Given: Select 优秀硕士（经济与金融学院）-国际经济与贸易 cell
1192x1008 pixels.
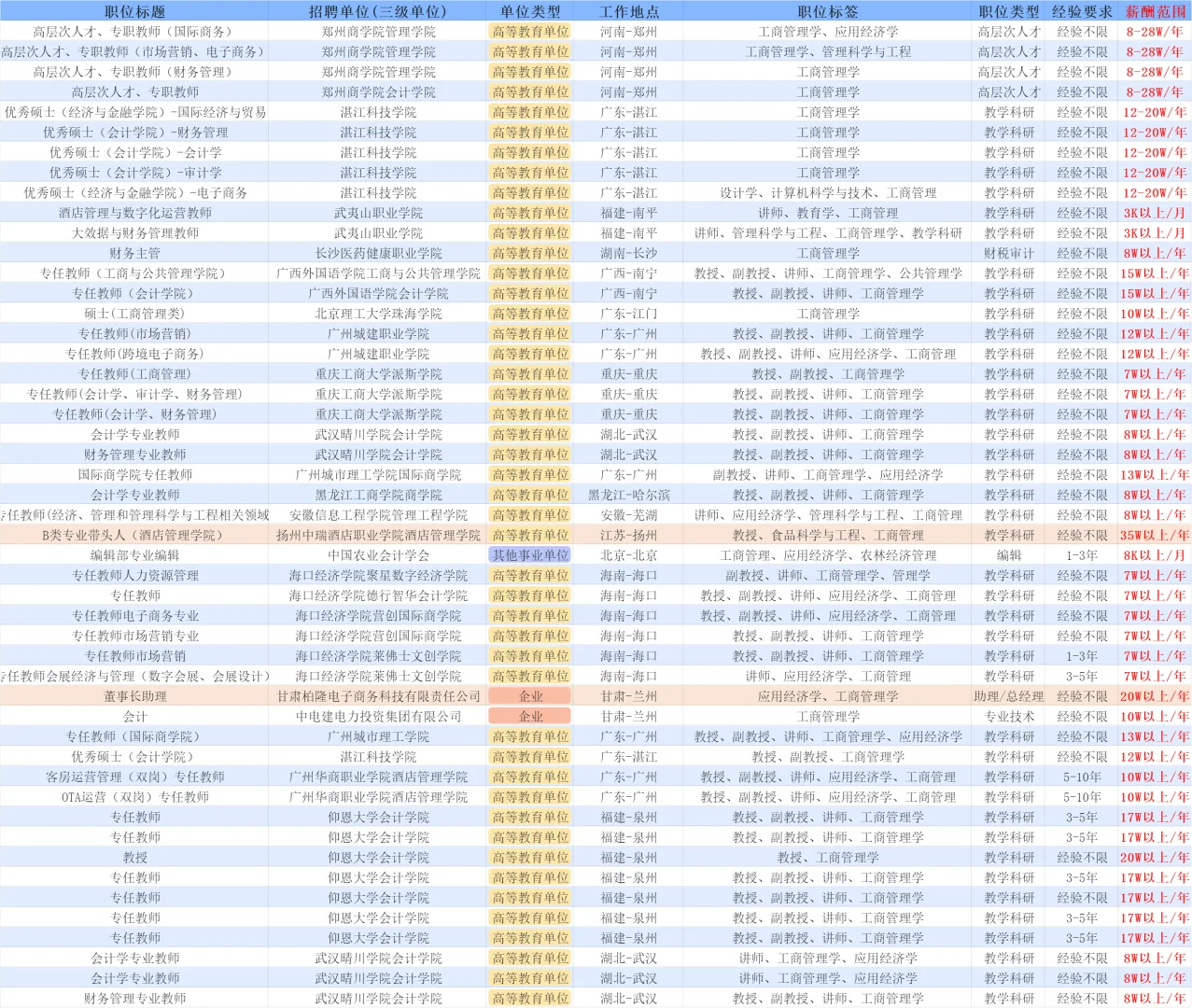Looking at the screenshot, I should 134,112.
